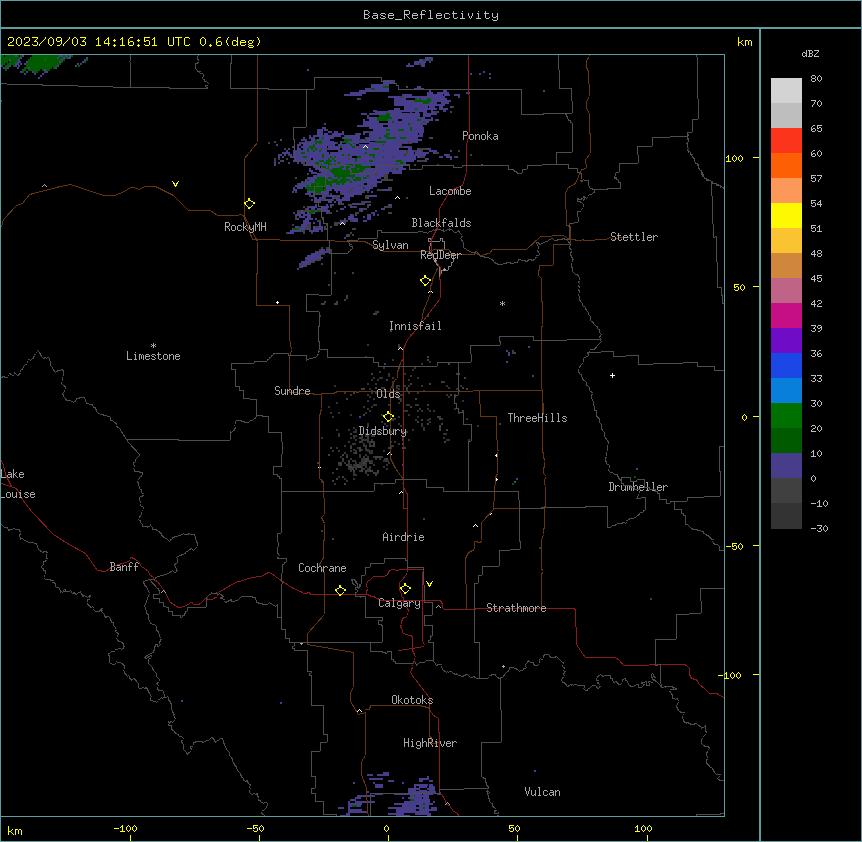Select the Airdrie label
Image resolution: width=862 pixels, height=842 pixels.
click(x=403, y=537)
